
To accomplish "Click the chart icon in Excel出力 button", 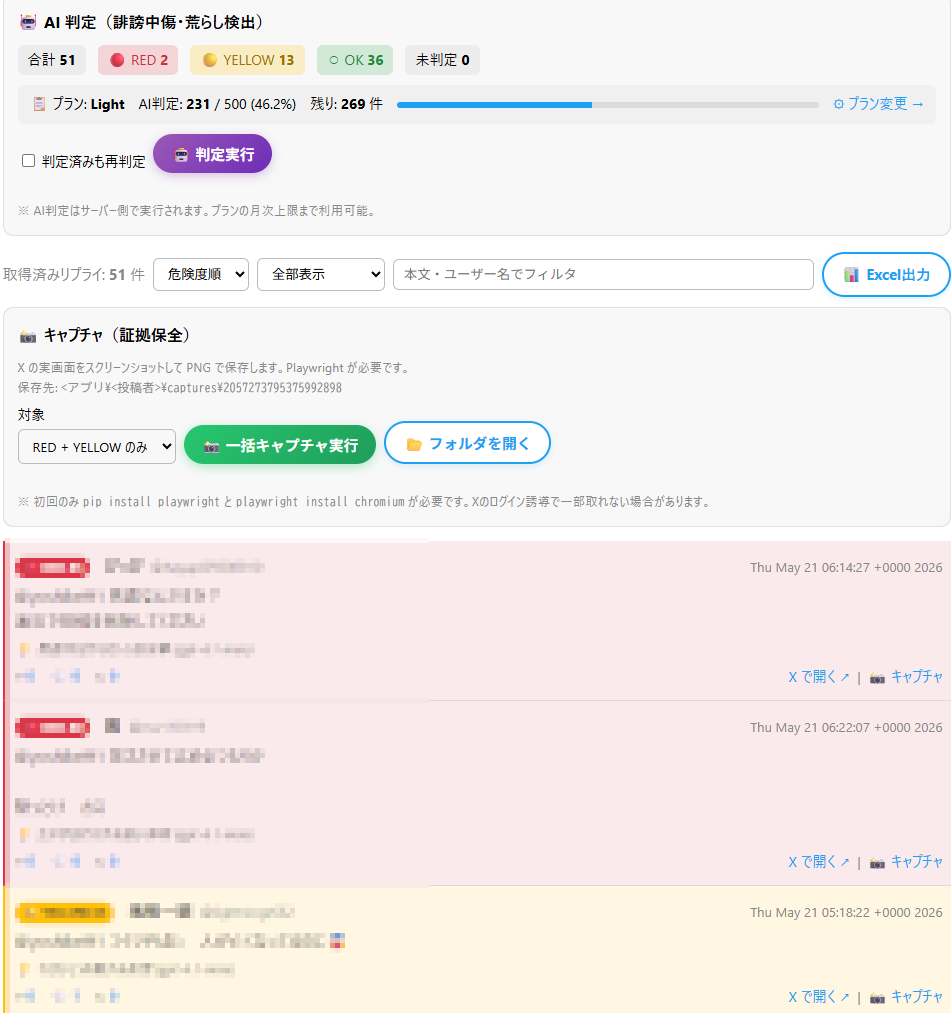I will point(851,275).
